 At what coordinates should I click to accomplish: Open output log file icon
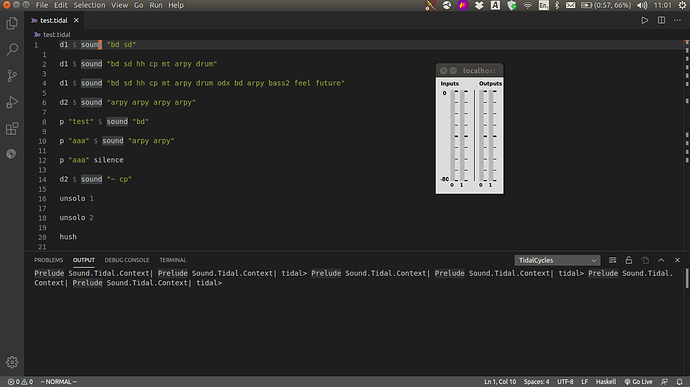pos(645,260)
